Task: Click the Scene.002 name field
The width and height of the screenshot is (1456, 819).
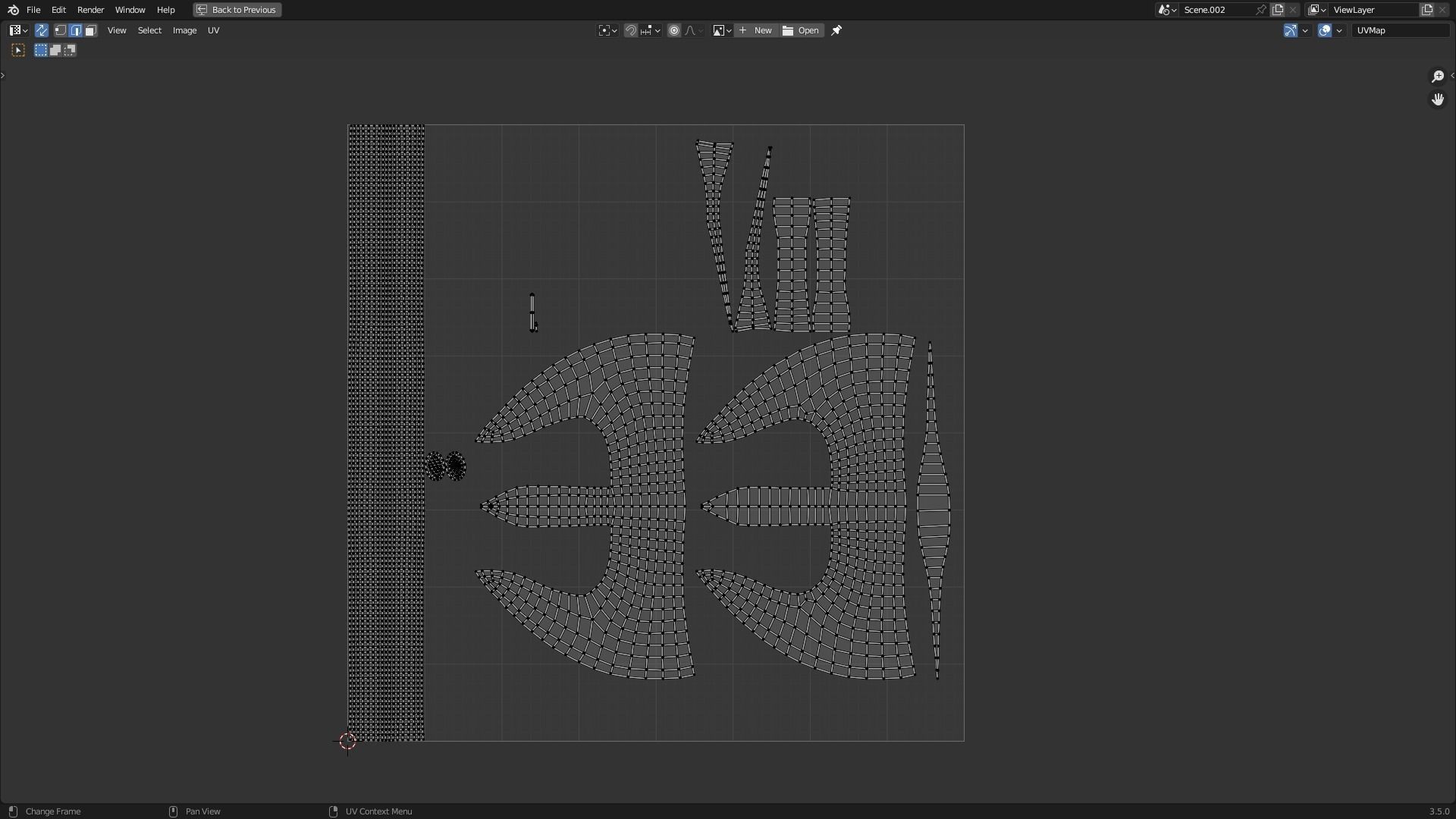Action: pyautogui.click(x=1216, y=10)
